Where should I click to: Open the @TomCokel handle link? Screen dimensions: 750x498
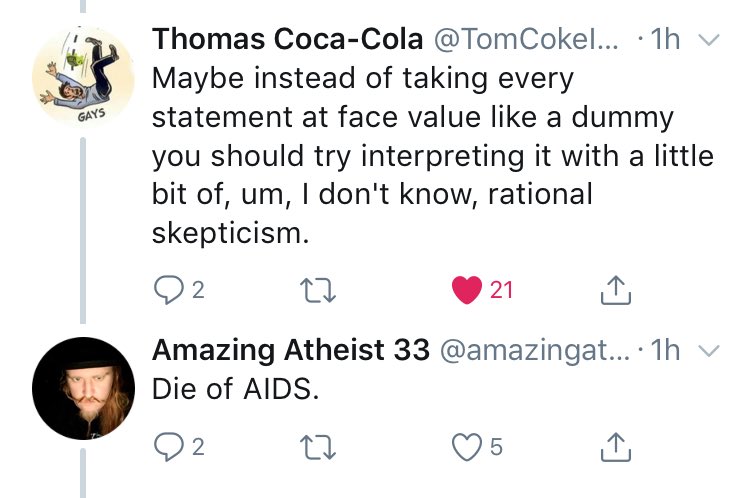pyautogui.click(x=527, y=41)
